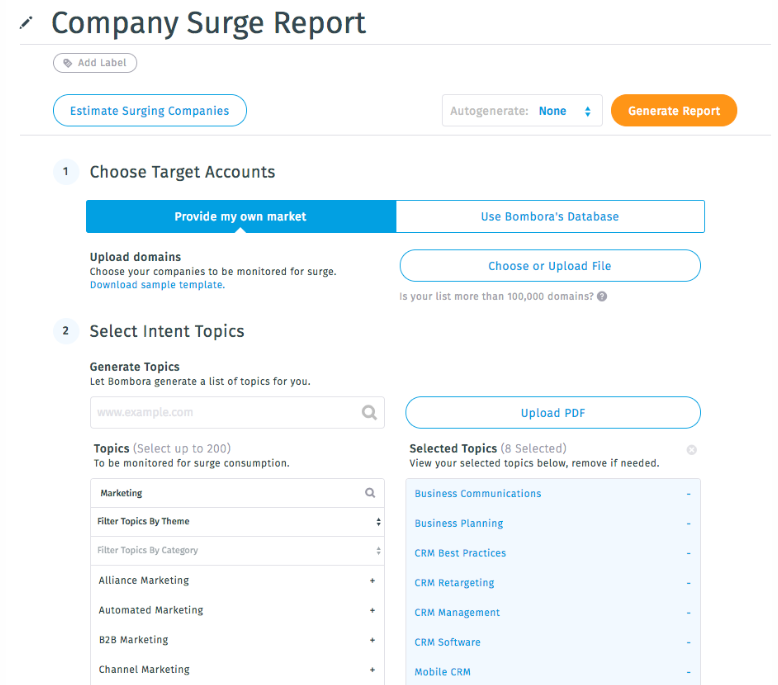This screenshot has width=778, height=685.
Task: Click the pencil edit icon beside report title
Action: coord(26,23)
